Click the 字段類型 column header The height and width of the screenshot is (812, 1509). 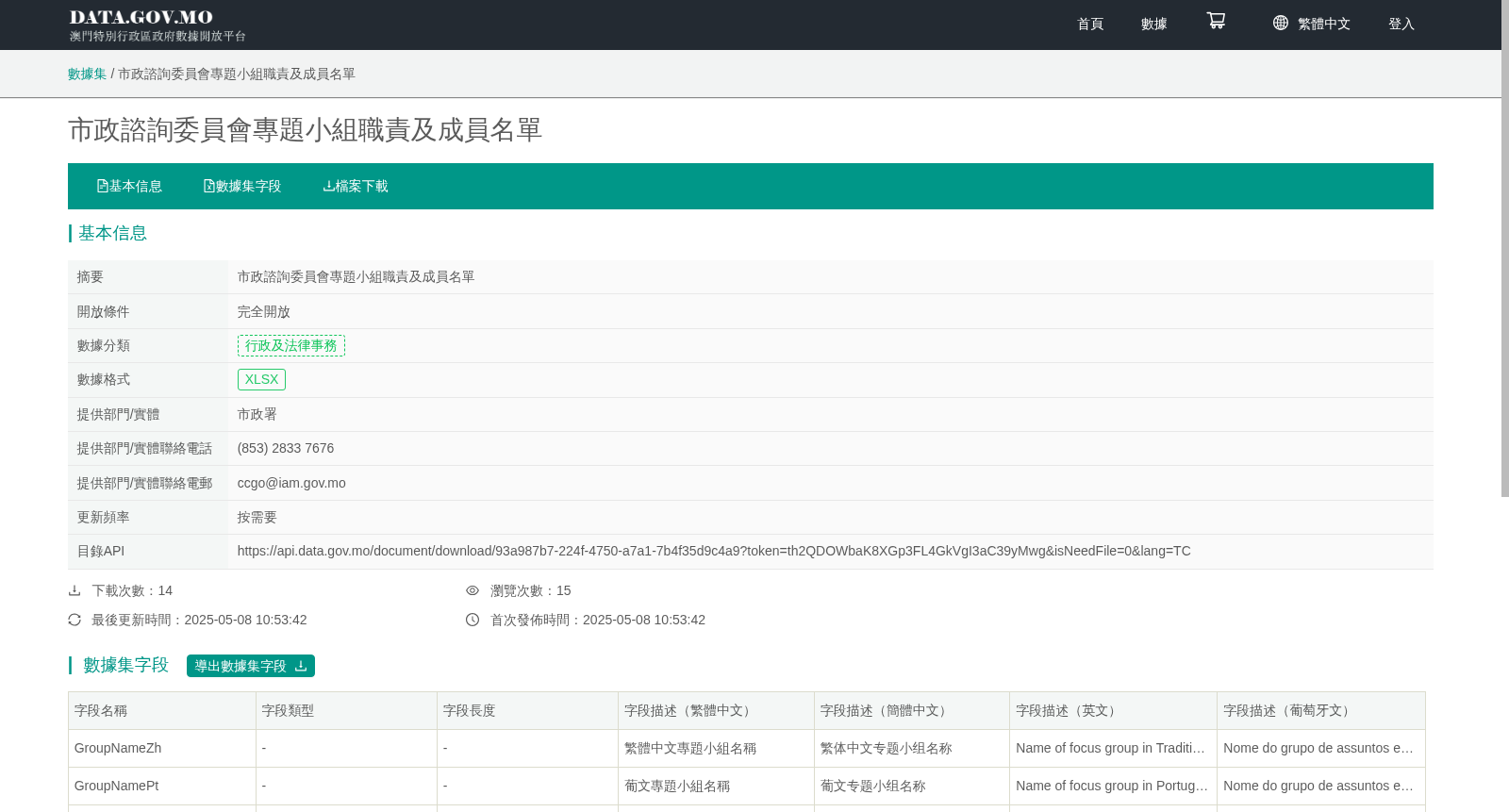[347, 710]
